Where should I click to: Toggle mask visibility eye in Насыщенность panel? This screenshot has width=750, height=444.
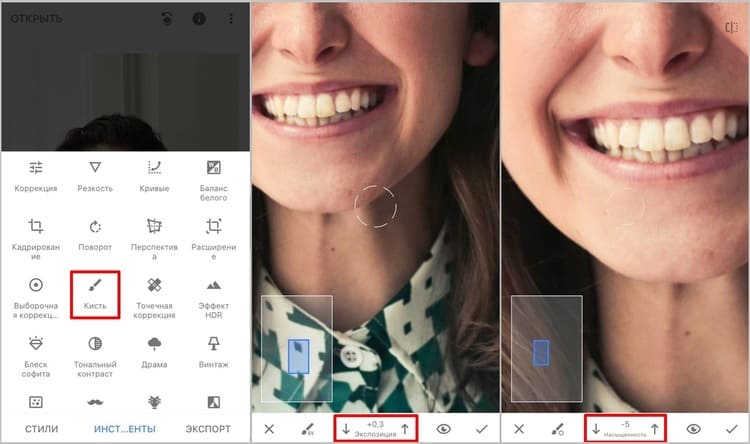click(x=692, y=429)
